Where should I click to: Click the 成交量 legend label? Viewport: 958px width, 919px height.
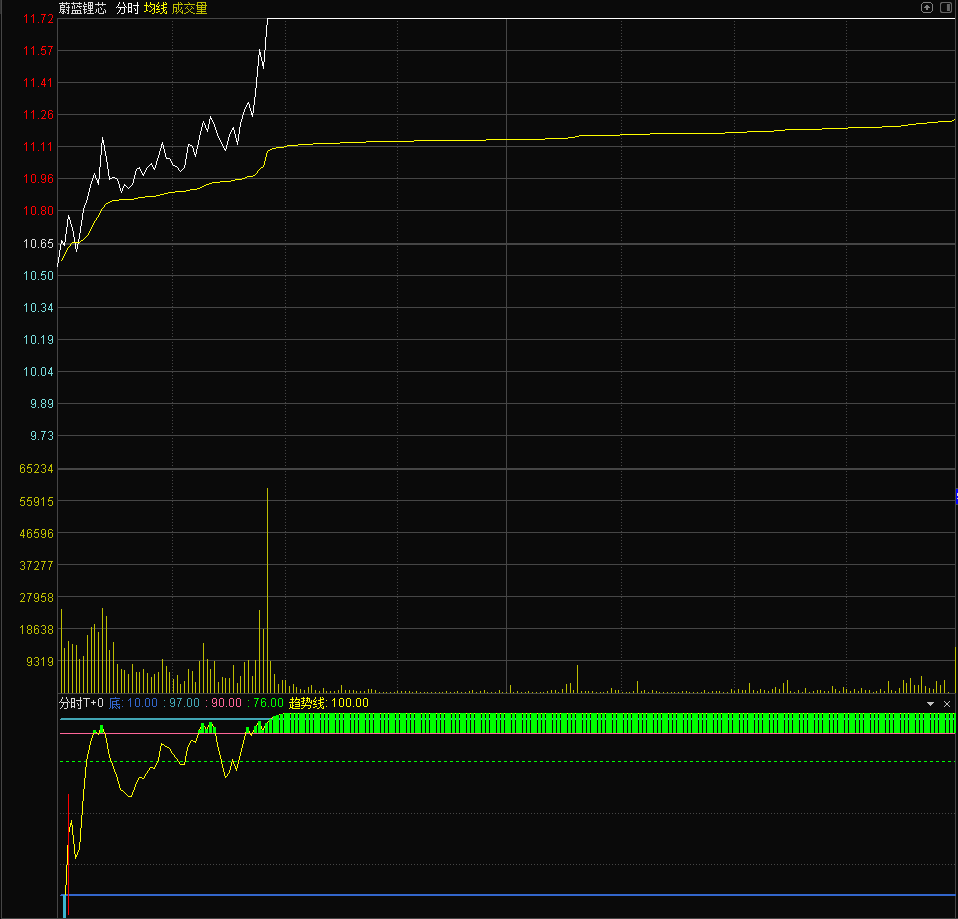click(189, 9)
